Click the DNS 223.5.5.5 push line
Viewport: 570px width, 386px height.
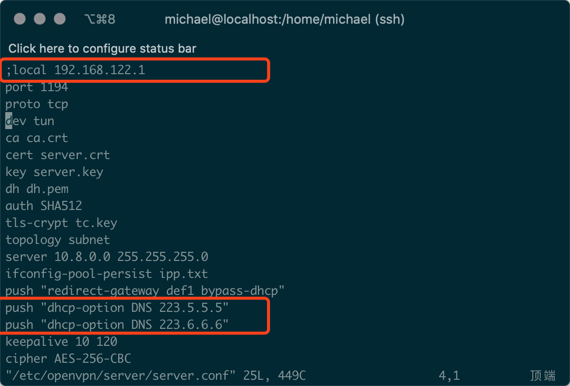[x=117, y=308]
